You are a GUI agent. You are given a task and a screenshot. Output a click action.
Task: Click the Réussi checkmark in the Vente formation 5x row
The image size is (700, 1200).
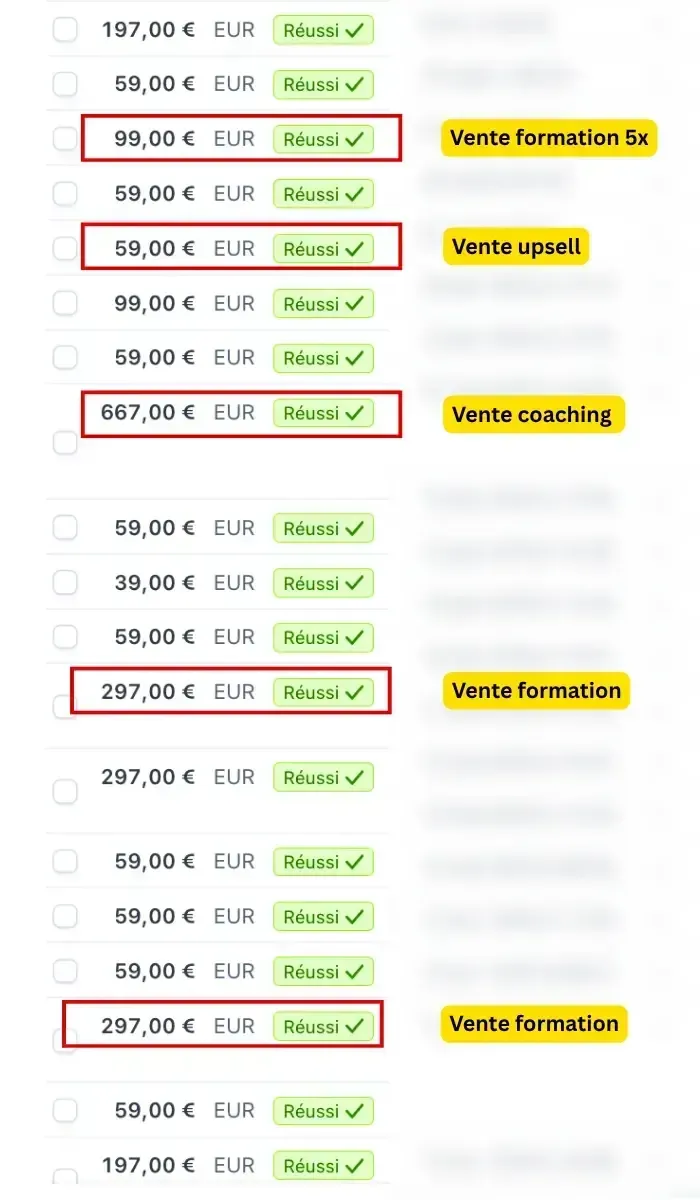pos(354,139)
